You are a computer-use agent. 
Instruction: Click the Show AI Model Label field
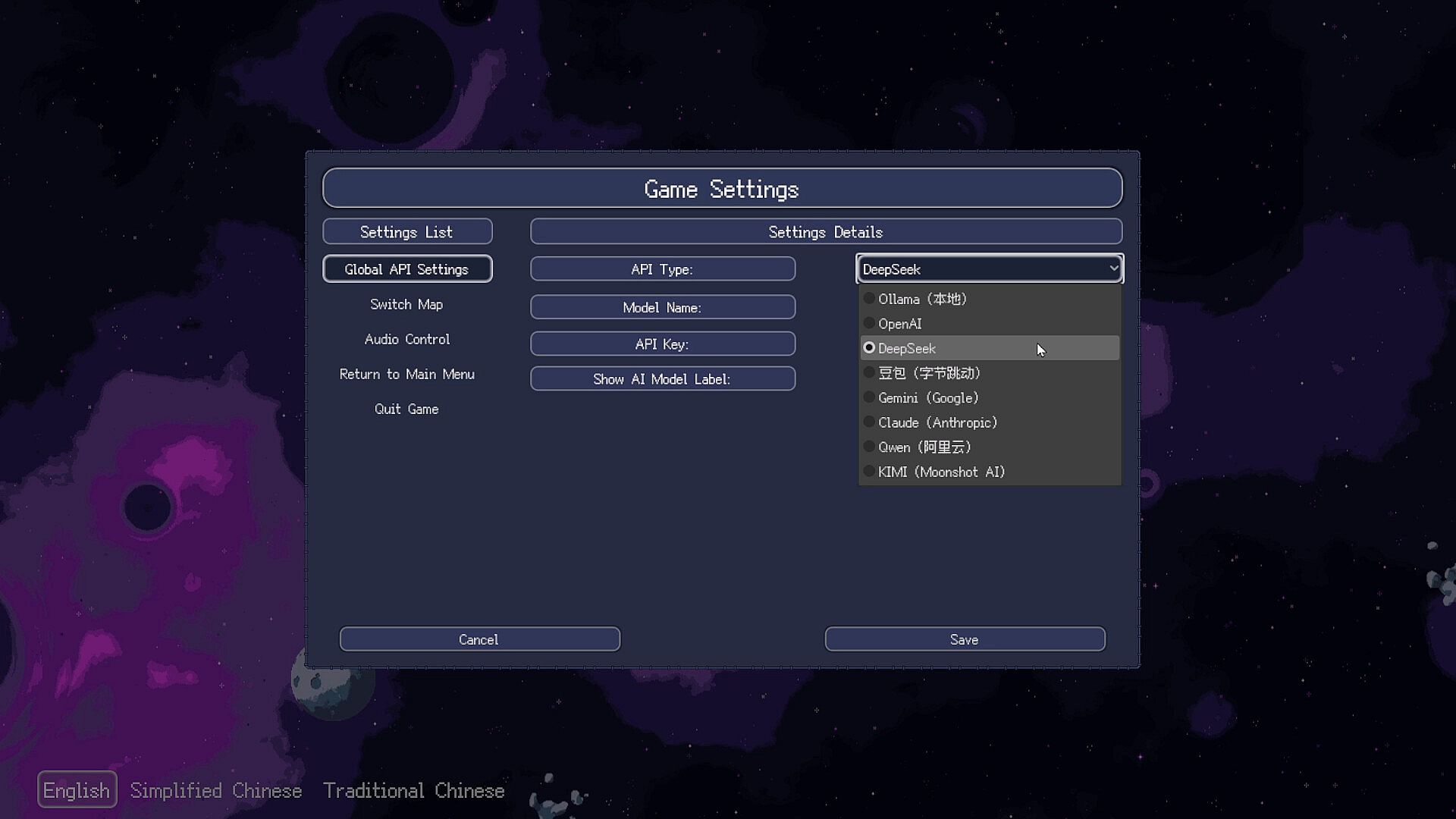click(662, 379)
